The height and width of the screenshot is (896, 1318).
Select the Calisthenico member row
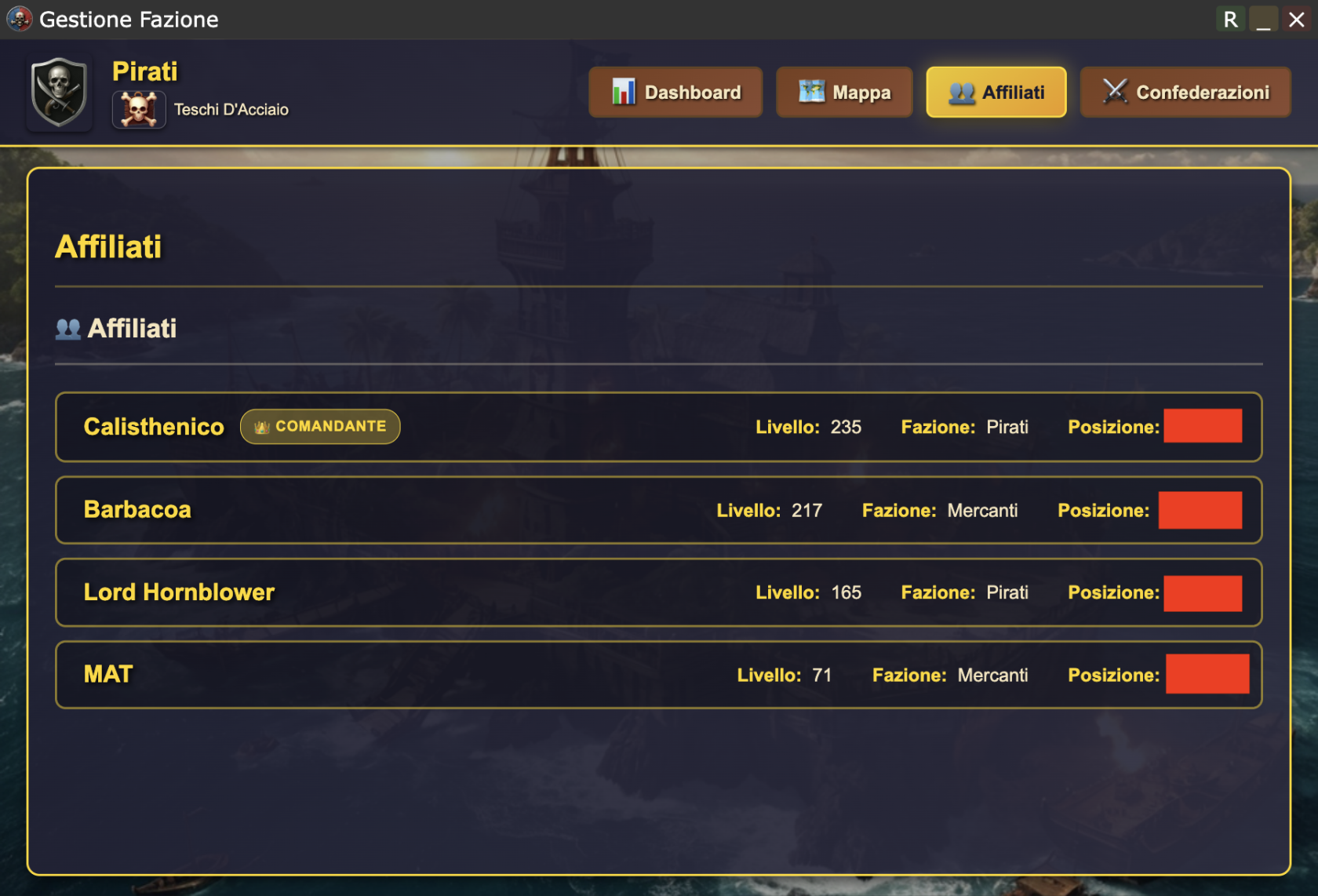659,427
